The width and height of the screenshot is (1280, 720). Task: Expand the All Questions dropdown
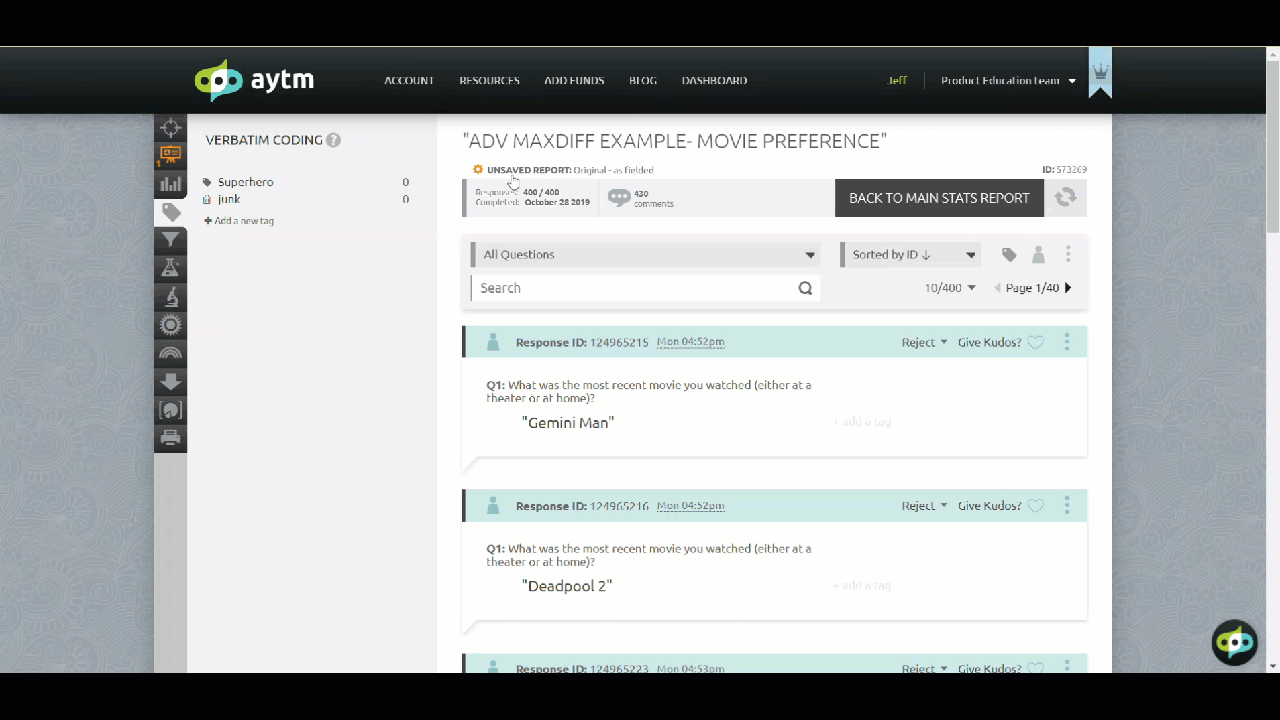point(646,255)
